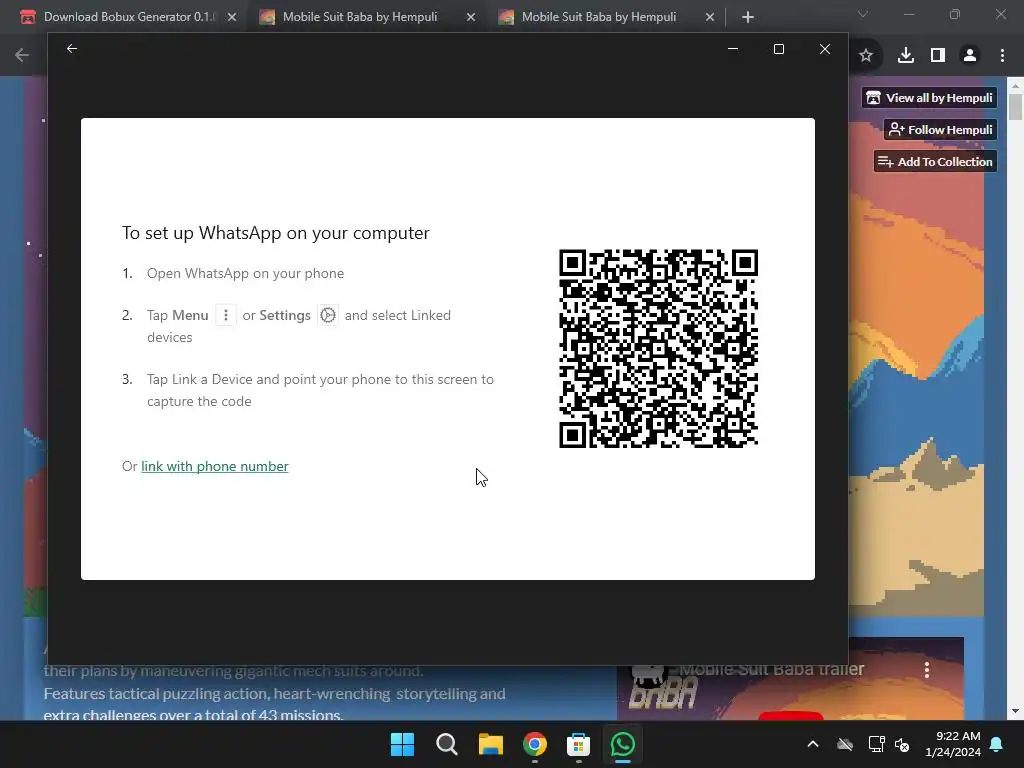Click the WhatsApp QR code image
Screen dimensions: 1024x768
(x=658, y=349)
